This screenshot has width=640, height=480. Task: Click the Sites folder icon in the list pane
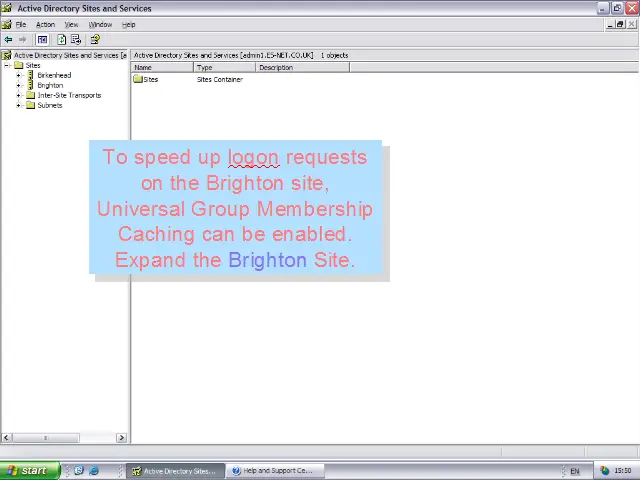(138, 79)
